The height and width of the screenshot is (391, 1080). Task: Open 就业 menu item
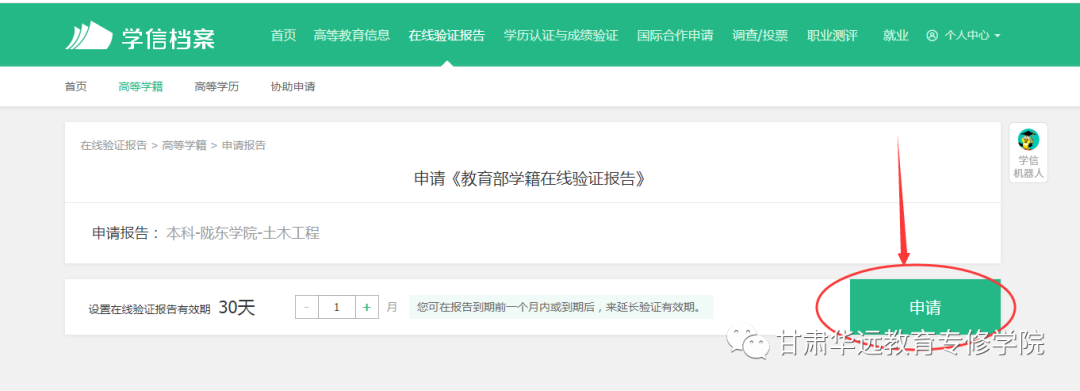(x=895, y=35)
